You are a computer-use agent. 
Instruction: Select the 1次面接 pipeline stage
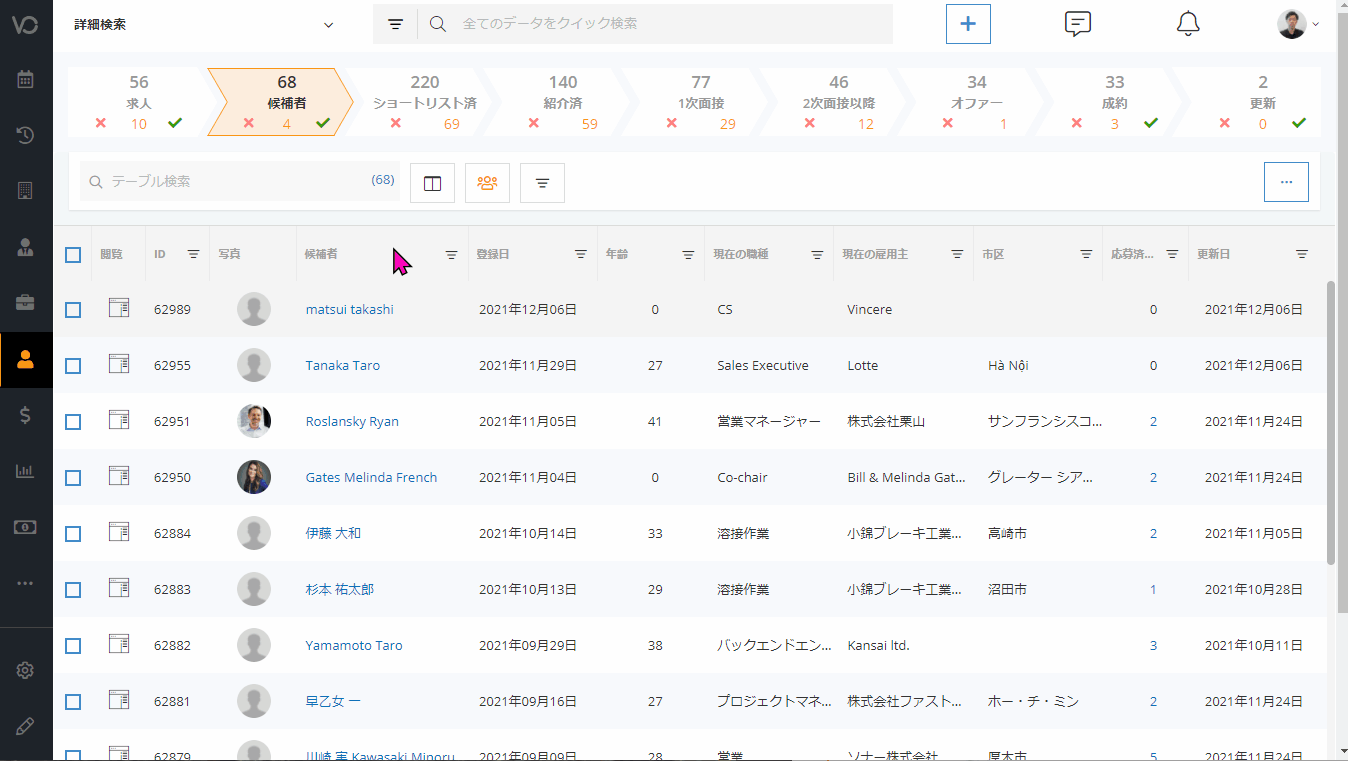pos(700,102)
